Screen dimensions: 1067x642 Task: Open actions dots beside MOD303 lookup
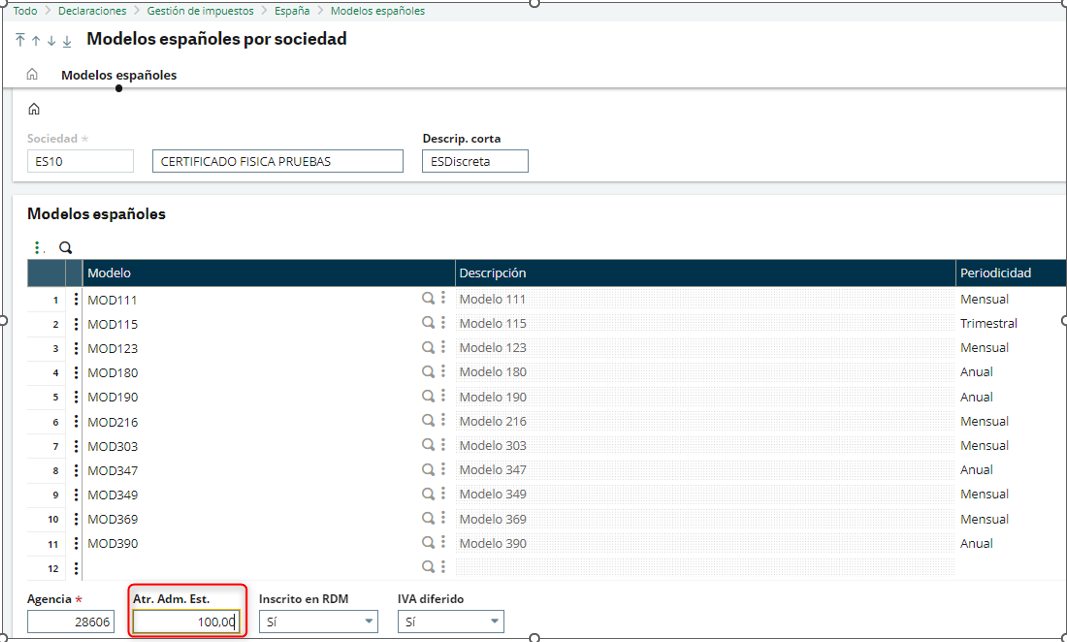pos(443,445)
